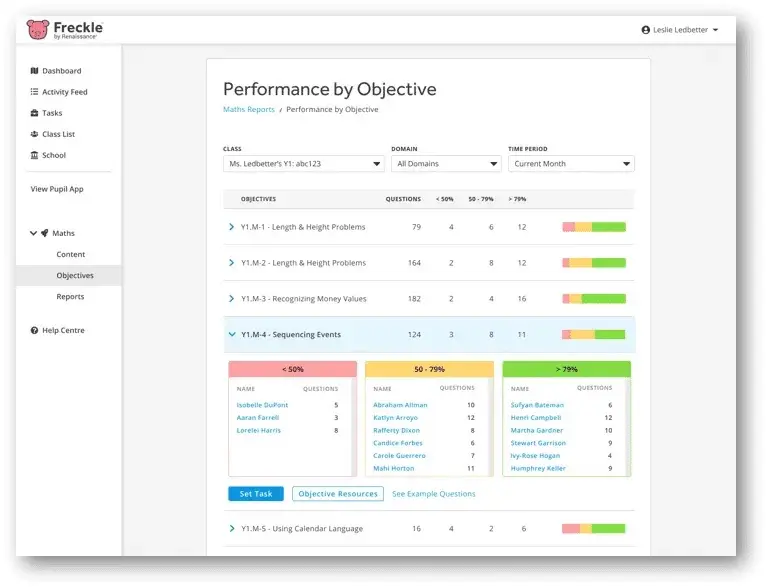Click the Y1.M-3 performance colour bar
Viewport: 767px width, 587px height.
(594, 299)
